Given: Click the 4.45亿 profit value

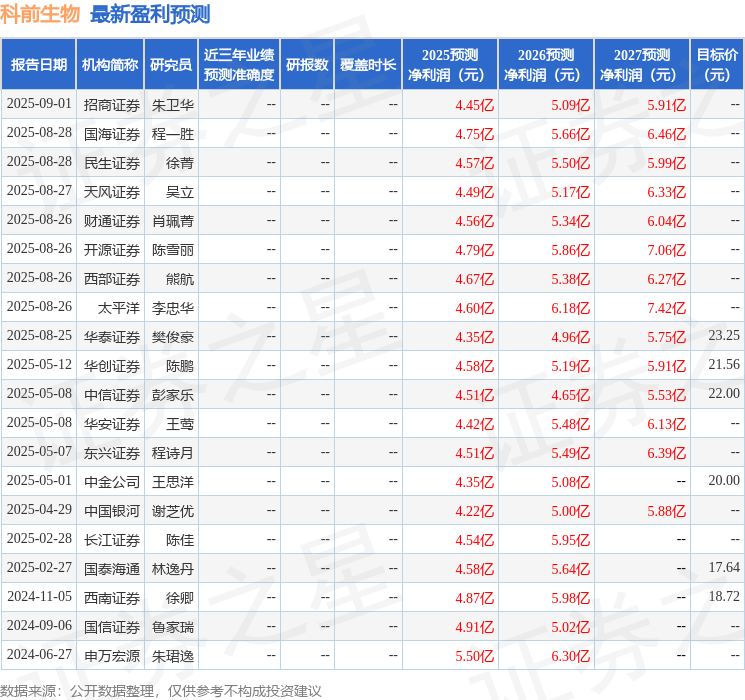Looking at the screenshot, I should (475, 105).
